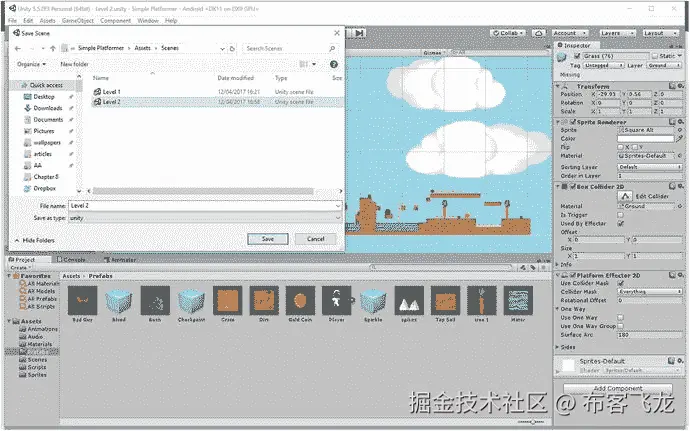Screen dimensions: 690x431
Task: Open Platform Effector 2D settings gear
Action: click(x=681, y=275)
